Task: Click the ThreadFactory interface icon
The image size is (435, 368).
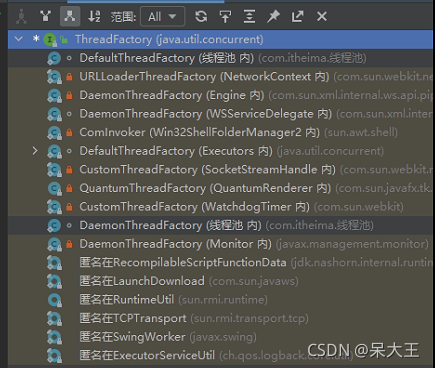Action: pos(50,40)
